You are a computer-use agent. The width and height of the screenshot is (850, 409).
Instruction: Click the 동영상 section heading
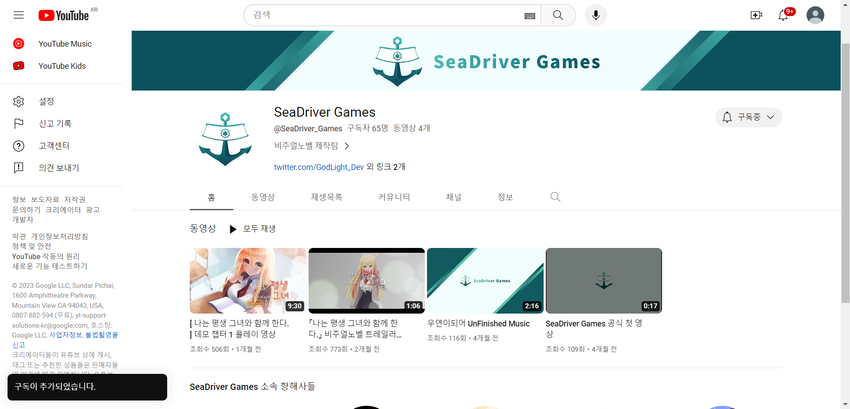(203, 229)
